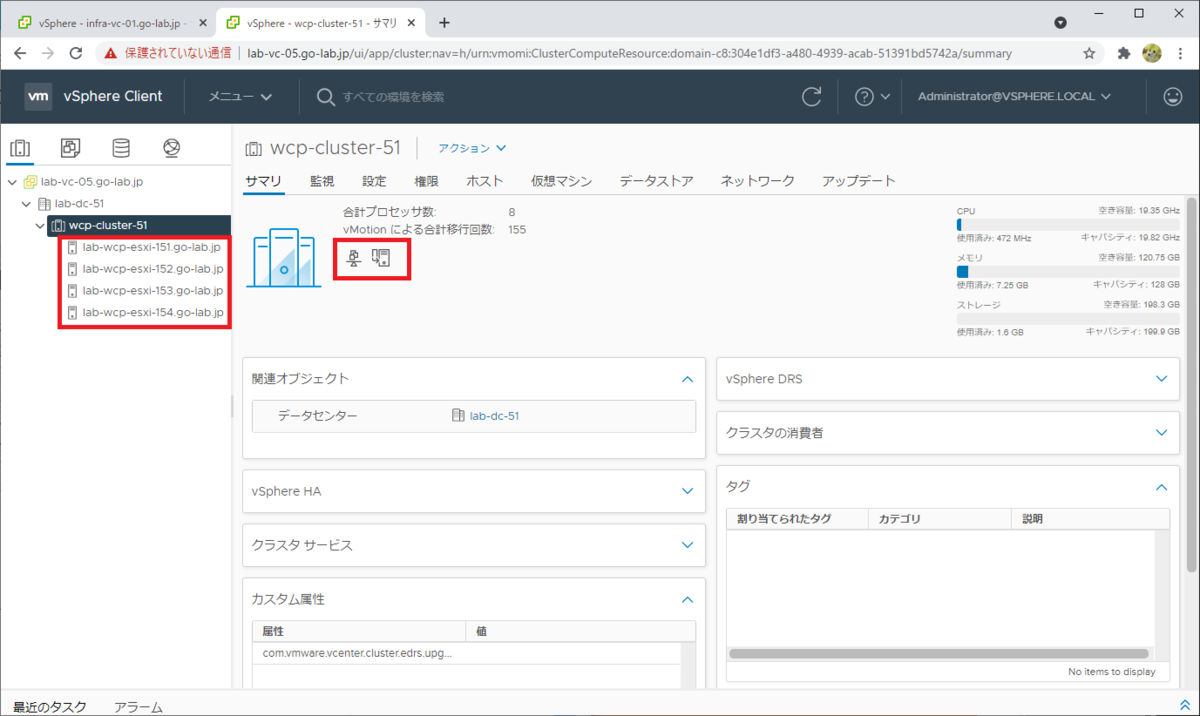Switch to the データストア tab
The width and height of the screenshot is (1200, 716).
656,181
